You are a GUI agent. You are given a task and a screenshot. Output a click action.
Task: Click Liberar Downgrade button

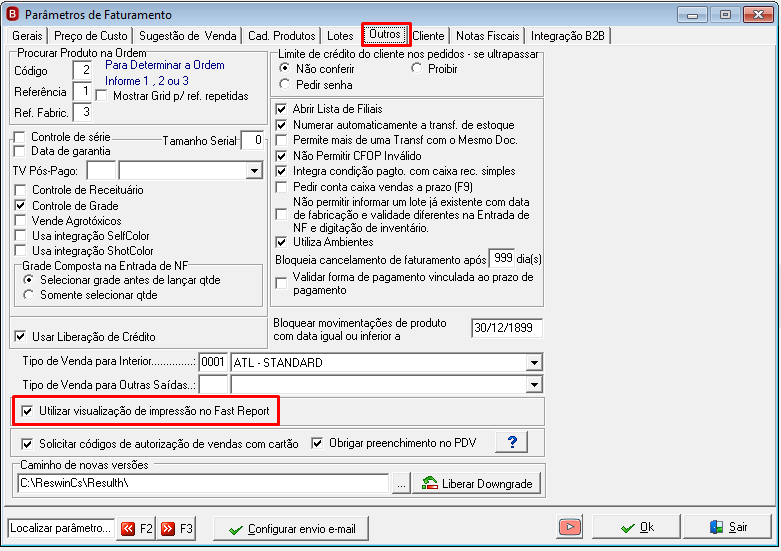477,484
